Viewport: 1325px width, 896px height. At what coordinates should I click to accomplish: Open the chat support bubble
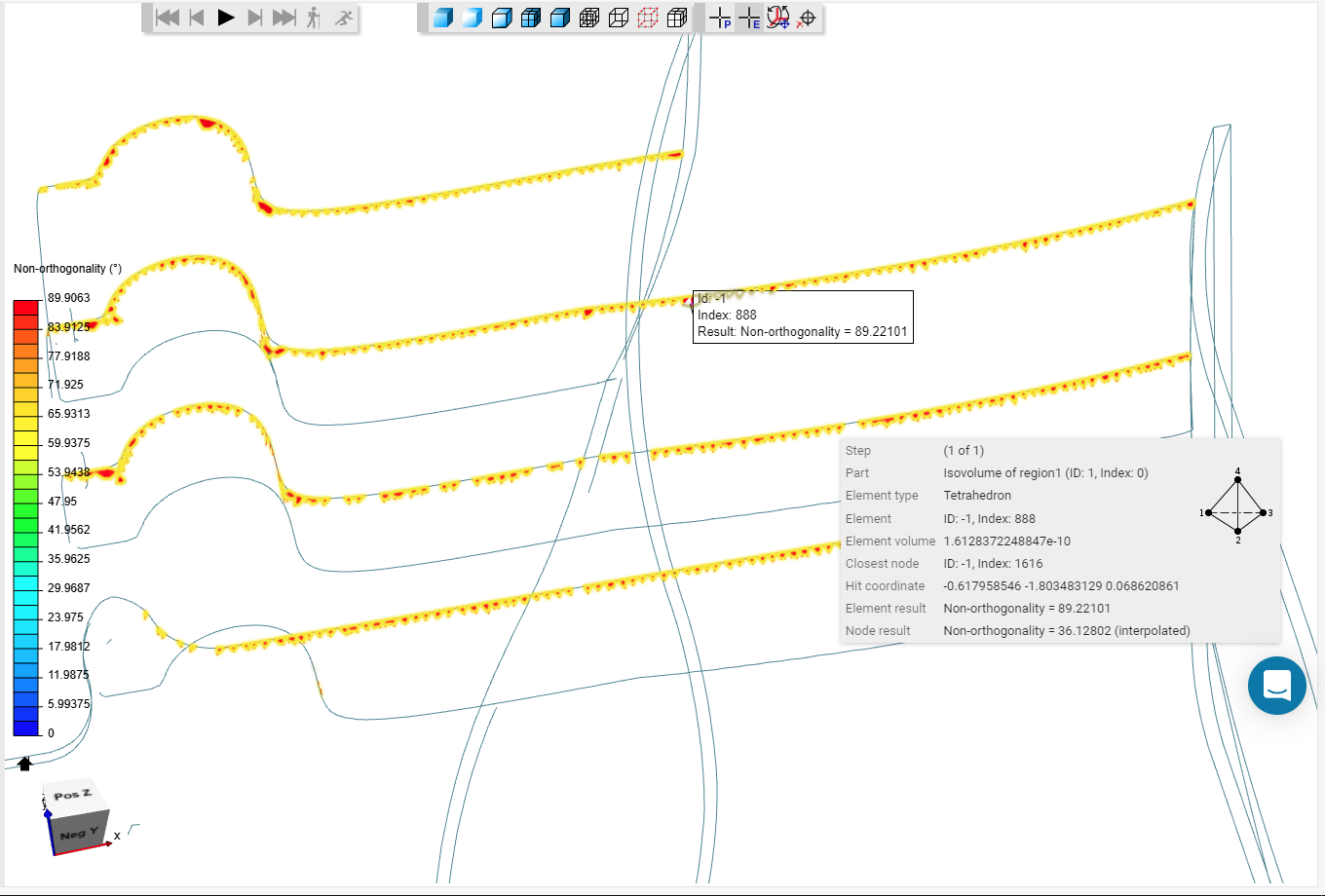(1276, 686)
